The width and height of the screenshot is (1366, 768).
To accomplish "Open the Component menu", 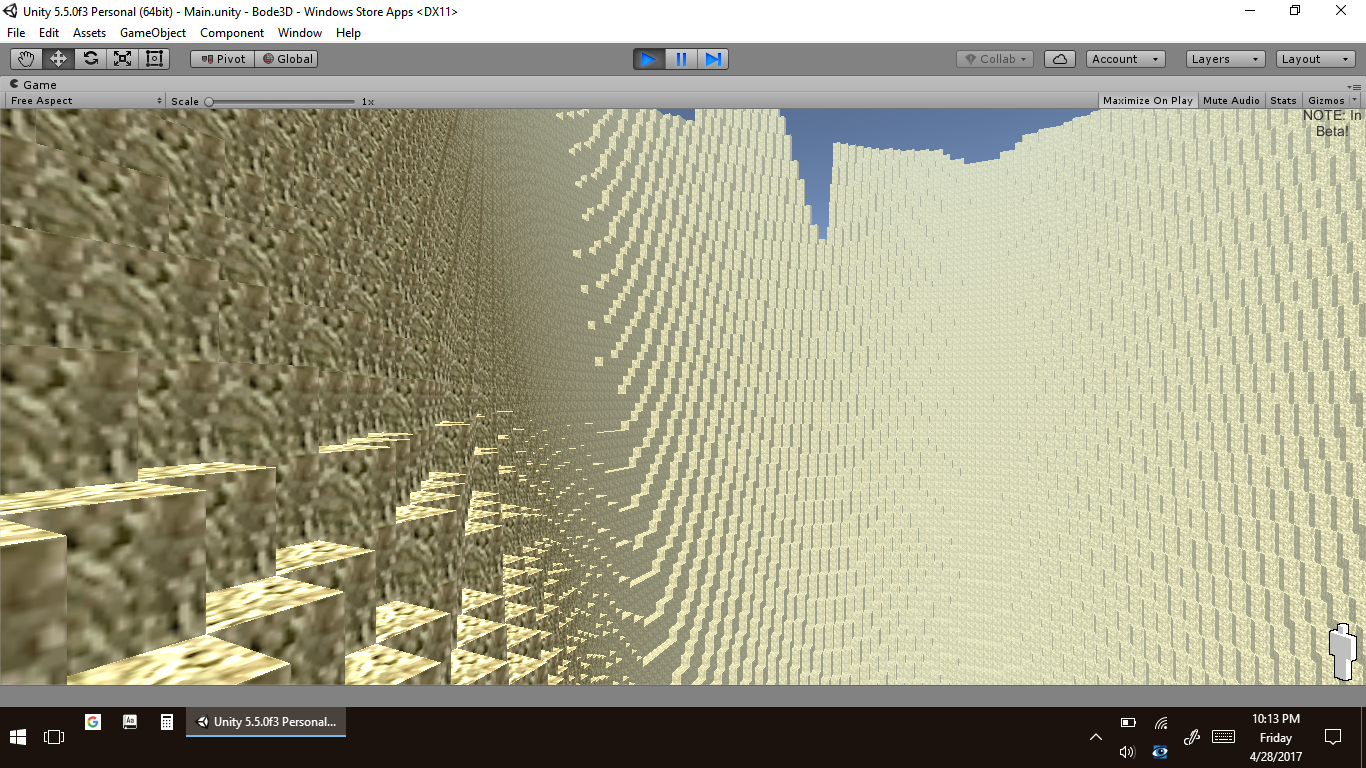I will tap(232, 33).
